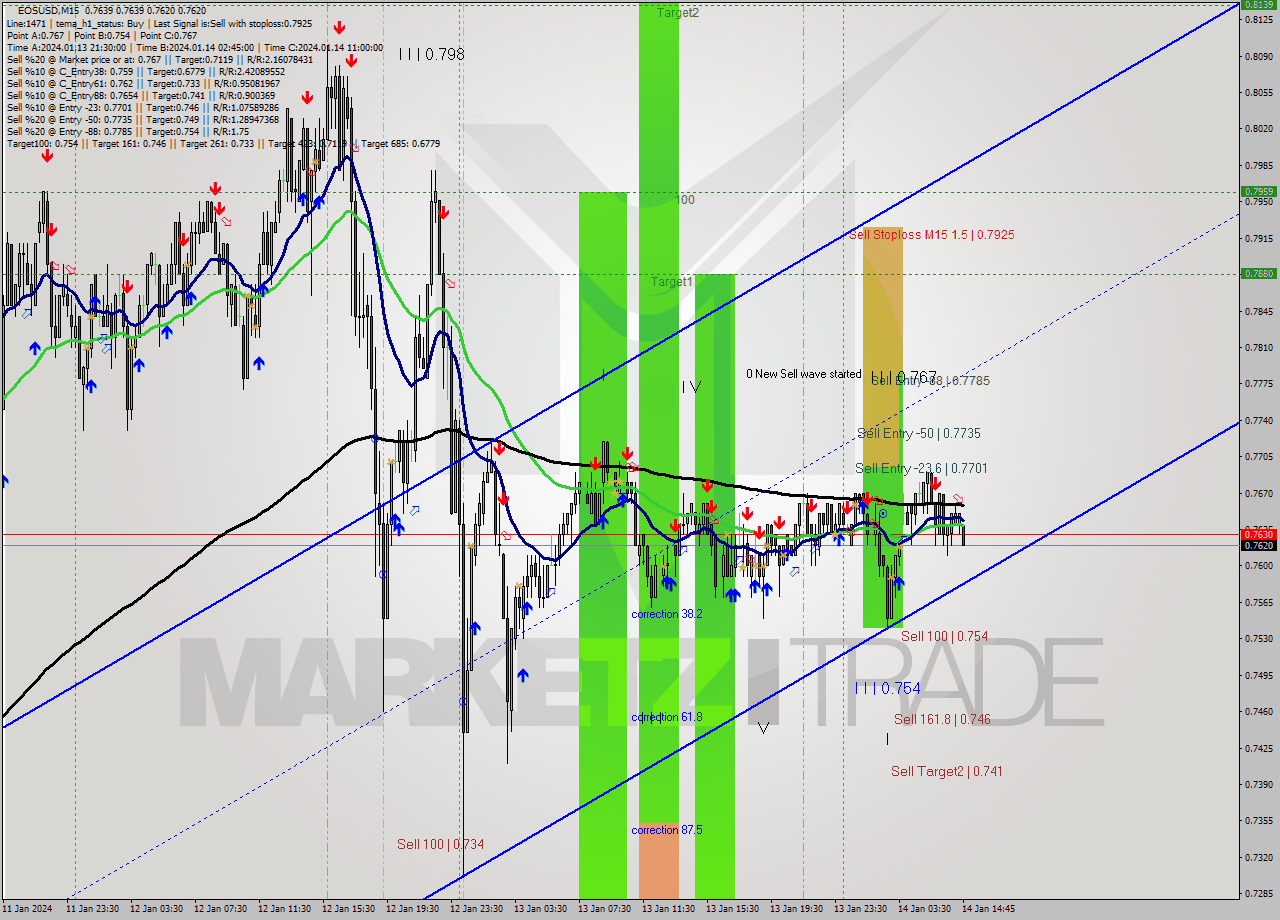This screenshot has width=1280, height=920.
Task: Click the '100' level label
Action: pos(683,200)
